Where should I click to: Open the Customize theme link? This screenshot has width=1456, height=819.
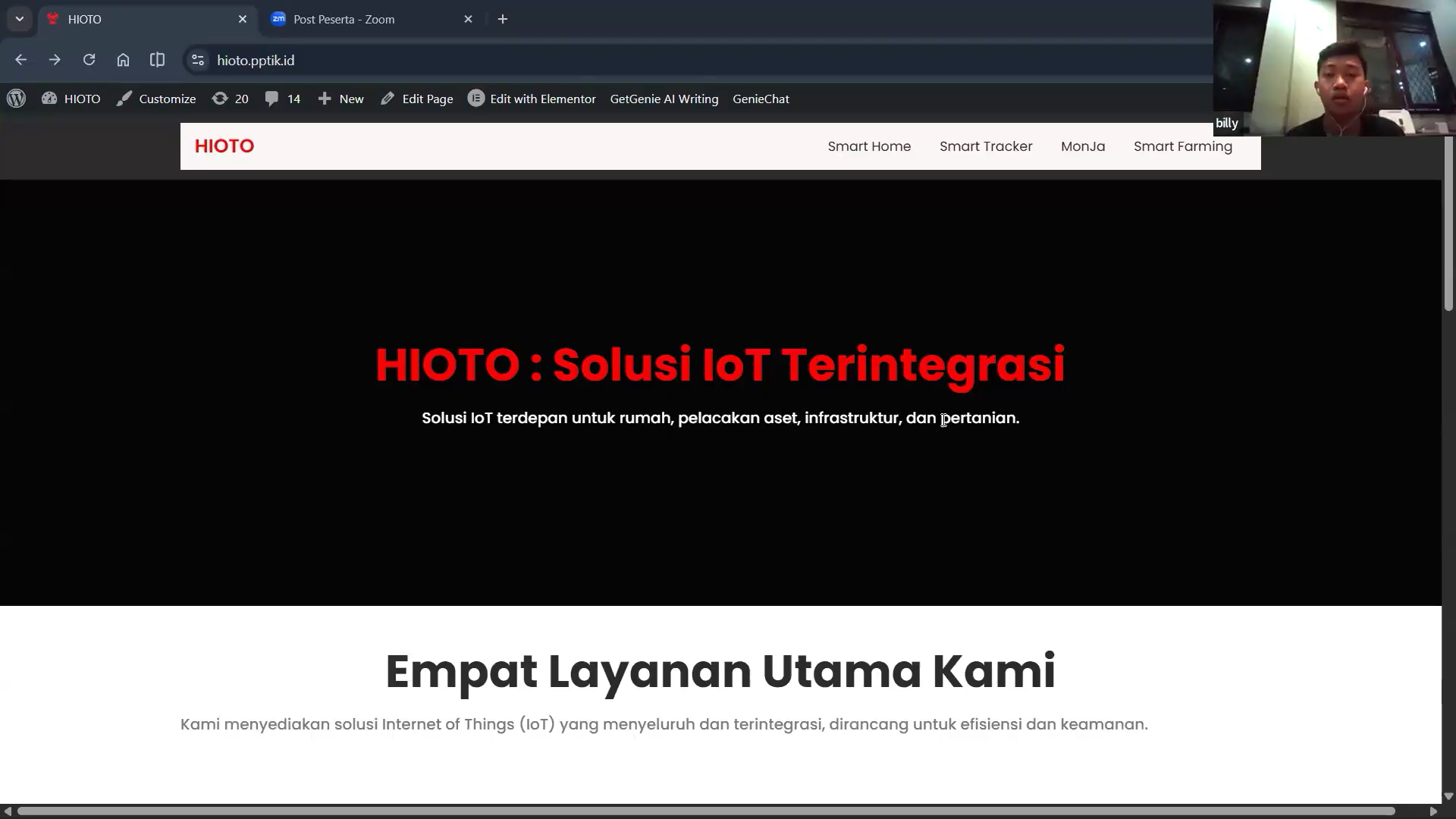(156, 99)
